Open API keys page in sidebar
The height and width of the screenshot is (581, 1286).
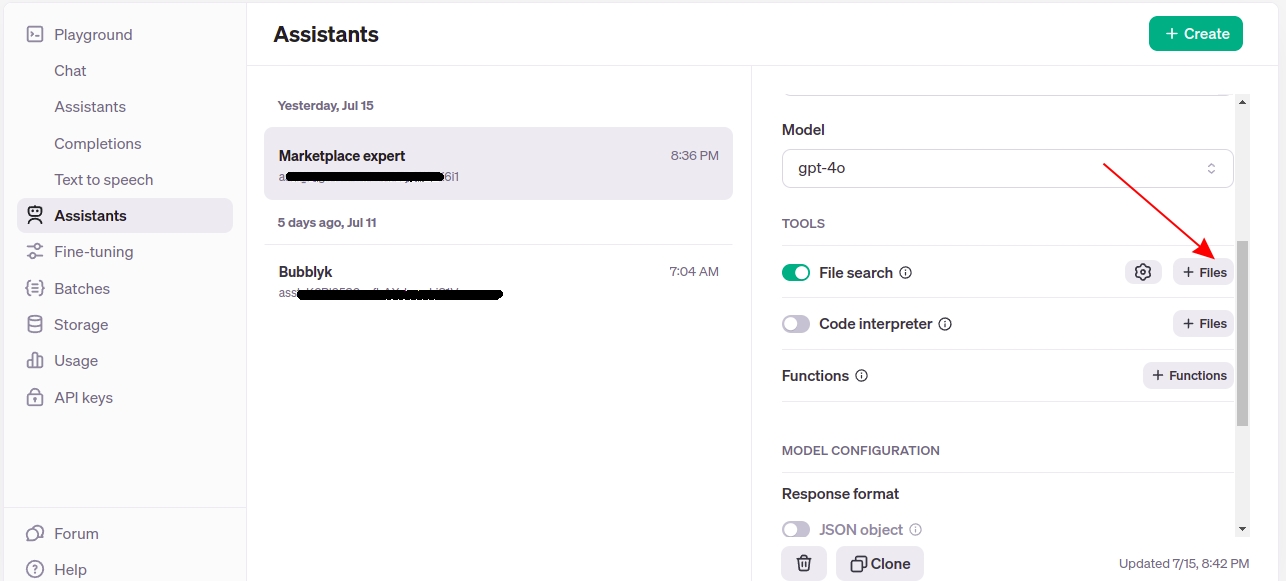point(83,397)
